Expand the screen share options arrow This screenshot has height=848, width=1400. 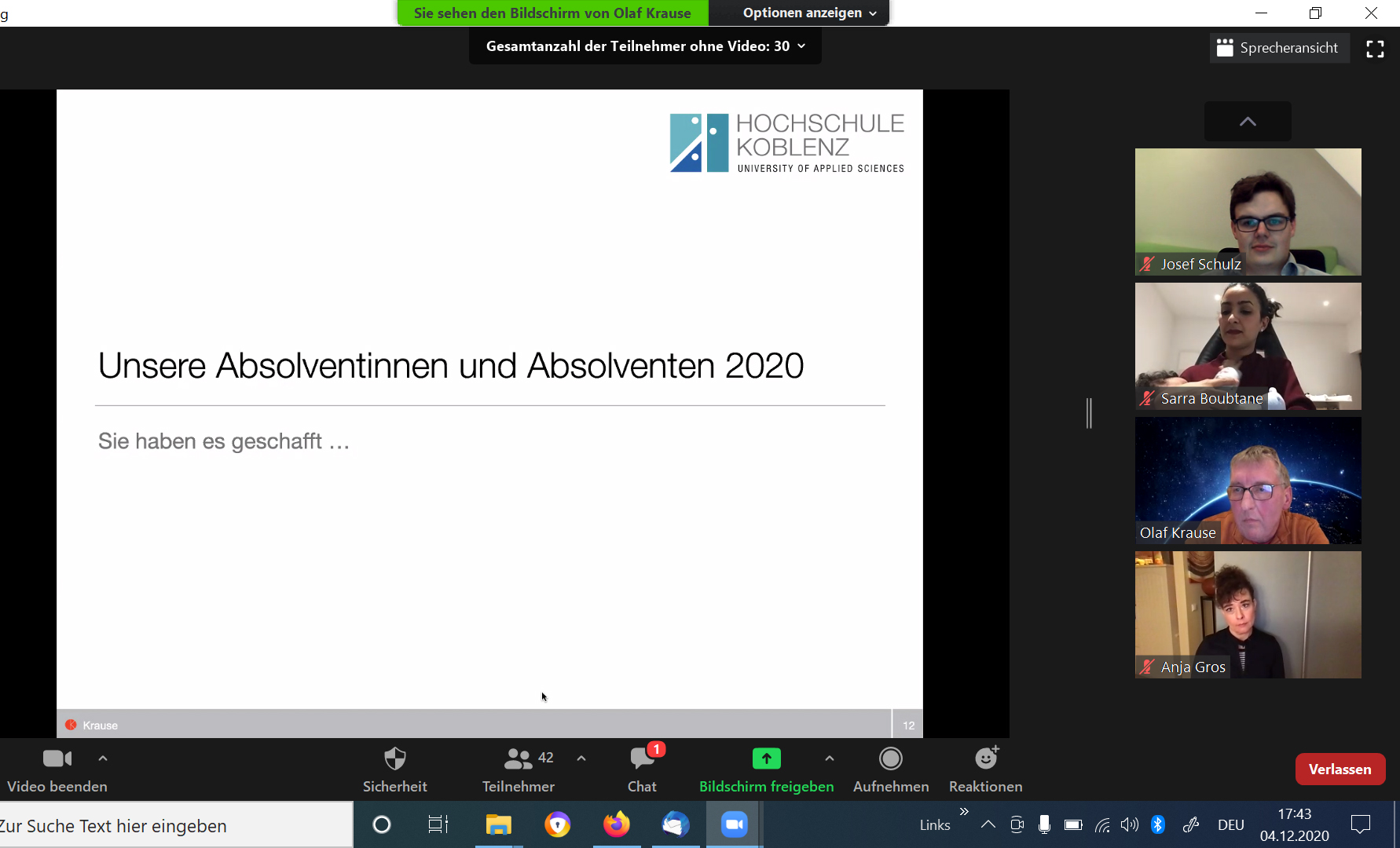point(830,758)
